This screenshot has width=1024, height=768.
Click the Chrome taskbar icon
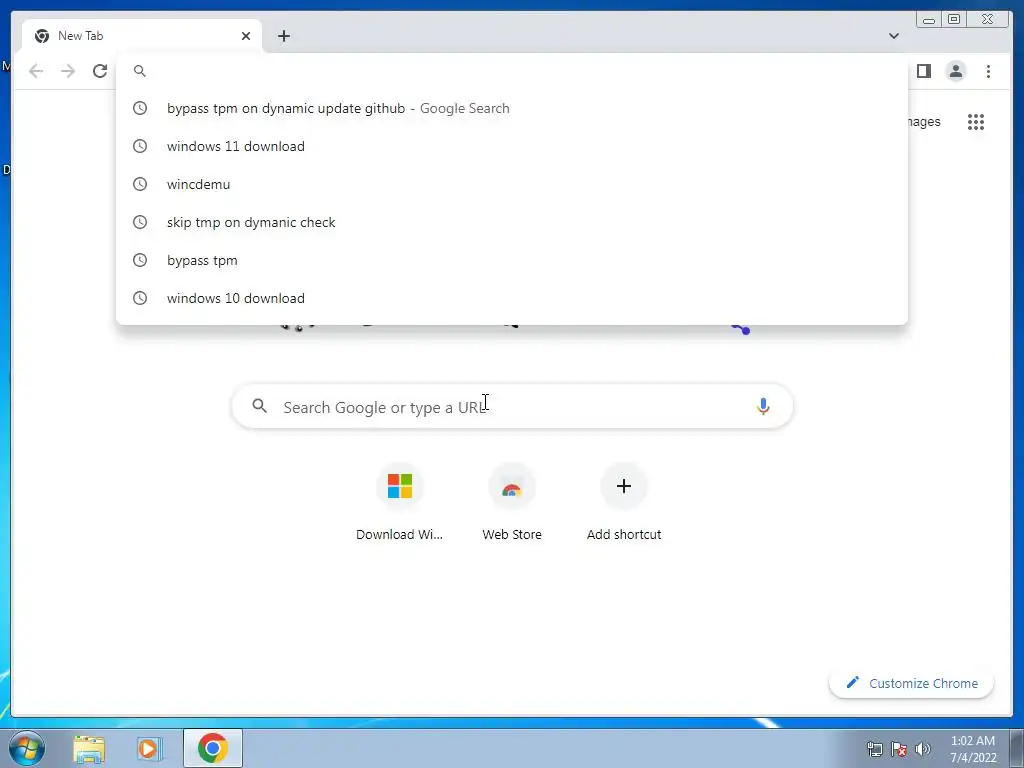tap(212, 748)
